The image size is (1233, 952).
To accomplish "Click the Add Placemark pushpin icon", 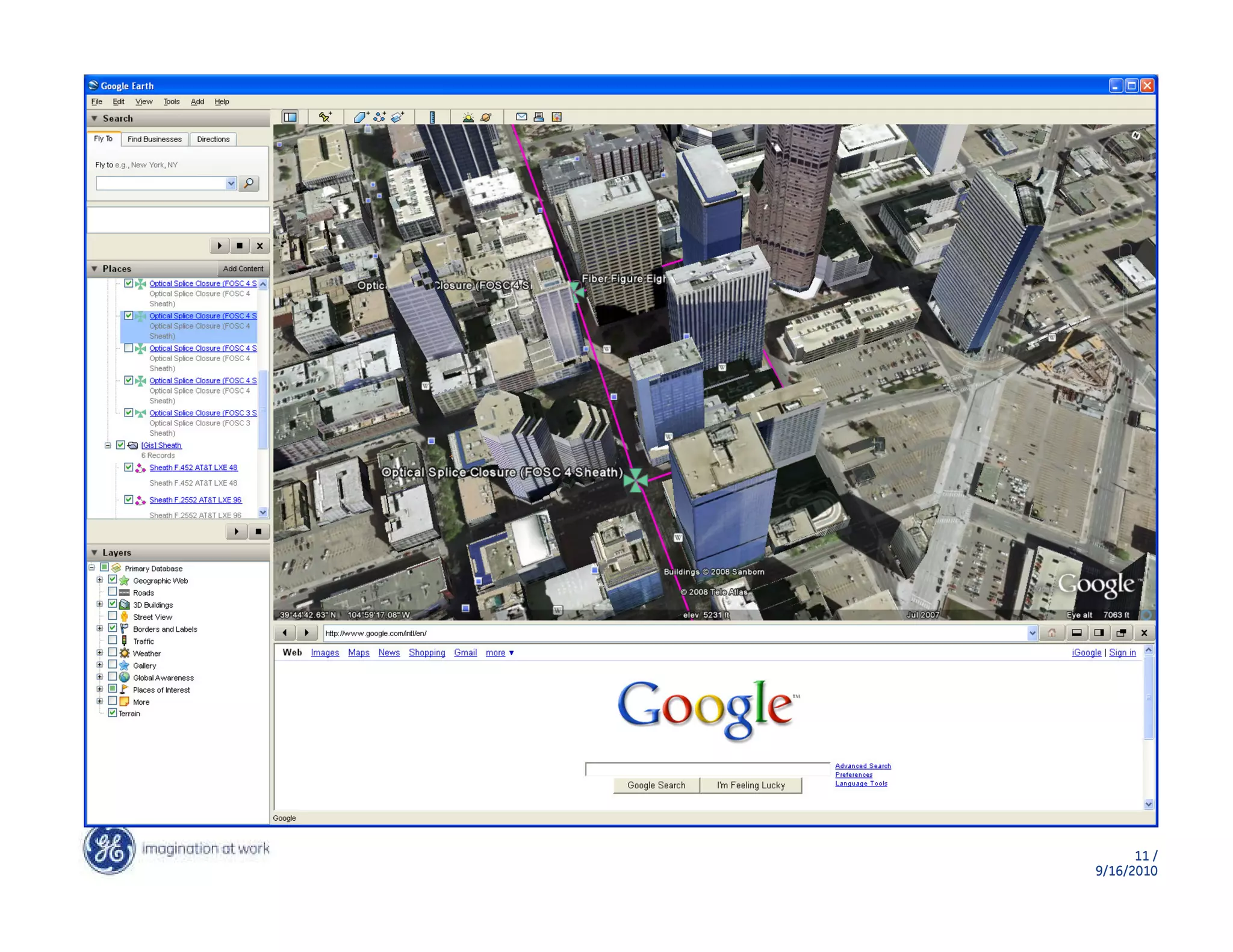I will pos(325,117).
